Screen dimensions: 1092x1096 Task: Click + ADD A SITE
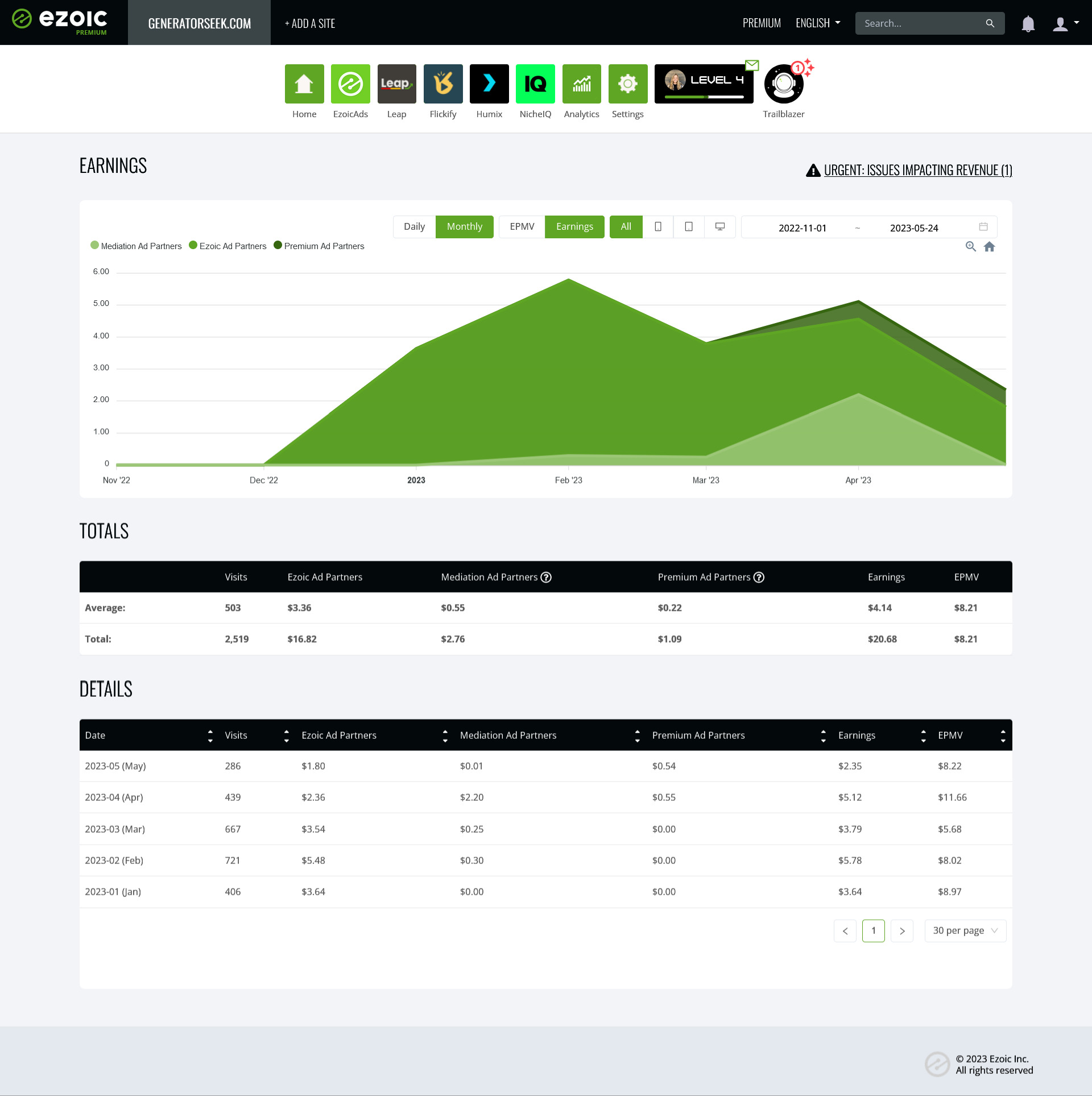310,23
